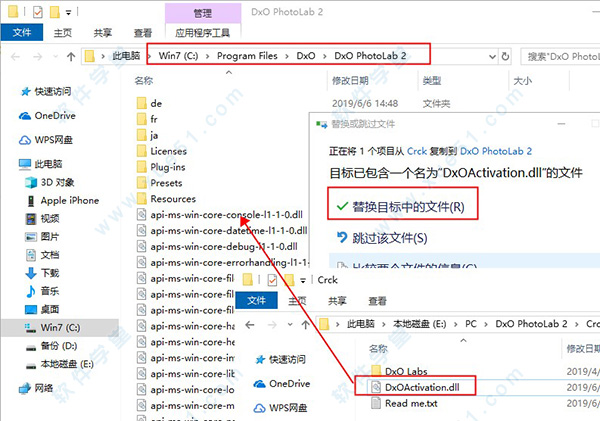This screenshot has height=421, width=600.
Task: Open the 查看 ribbon tab in the main window
Action: point(143,33)
